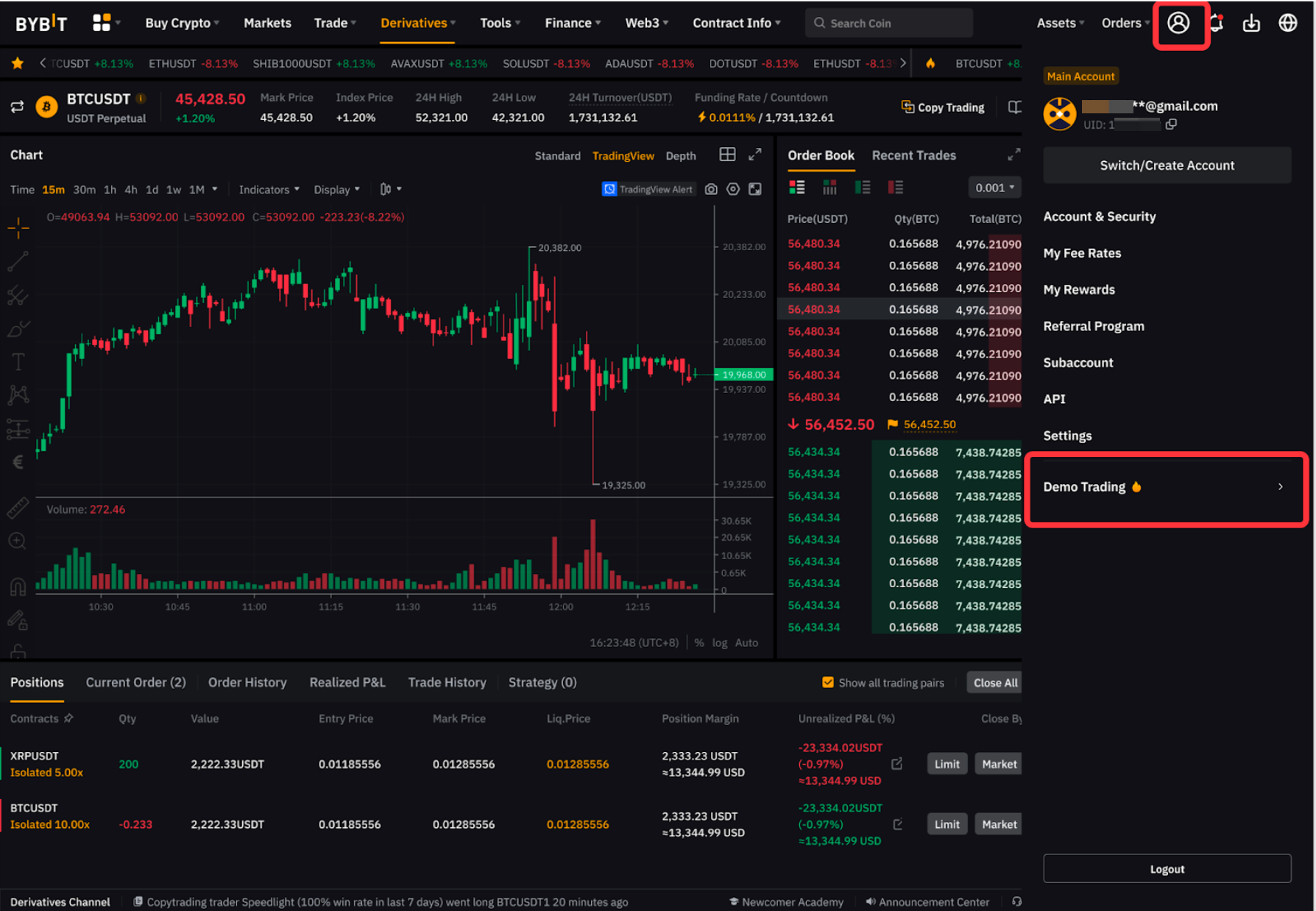Select the crosshair tool on the chart

[x=18, y=228]
